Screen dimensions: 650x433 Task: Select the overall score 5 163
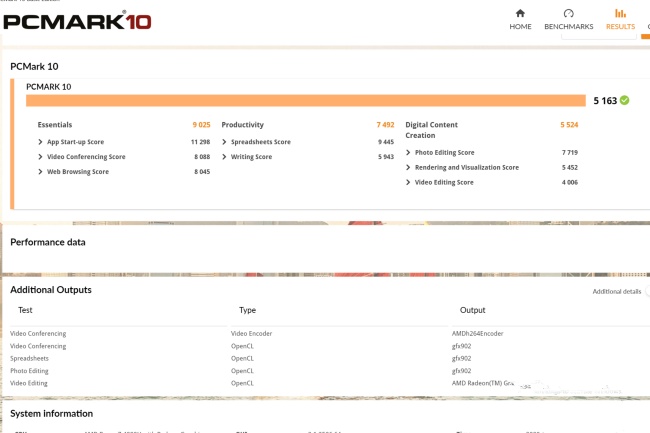605,101
